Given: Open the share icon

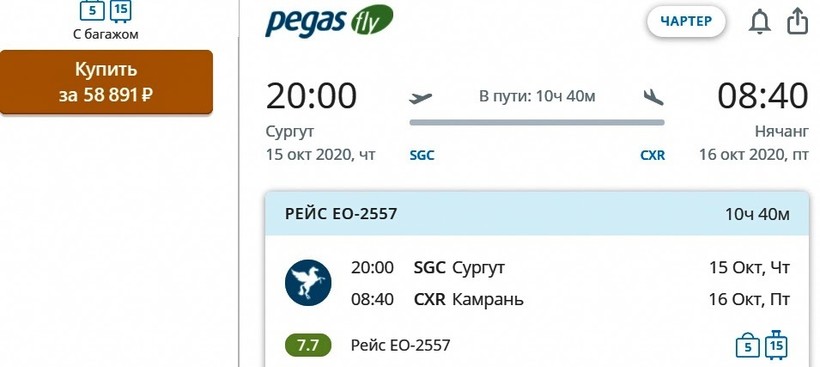Looking at the screenshot, I should [798, 21].
